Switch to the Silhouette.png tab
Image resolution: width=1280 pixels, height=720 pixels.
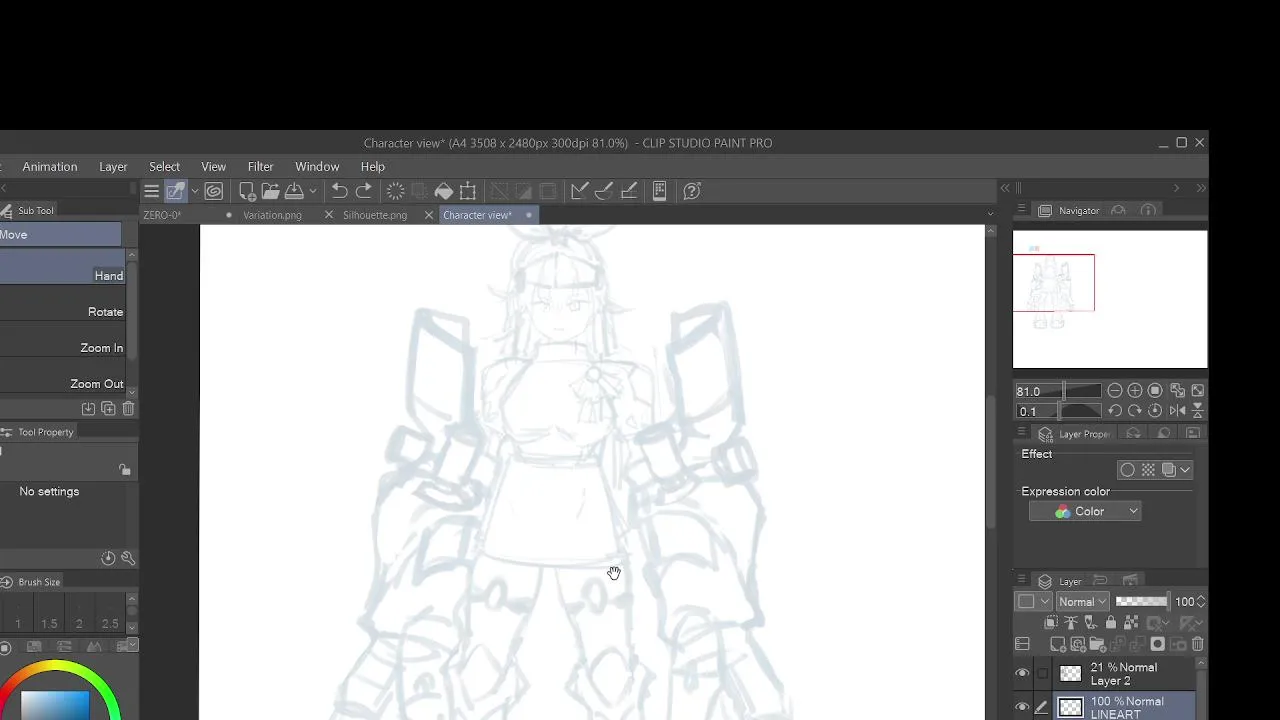point(375,216)
